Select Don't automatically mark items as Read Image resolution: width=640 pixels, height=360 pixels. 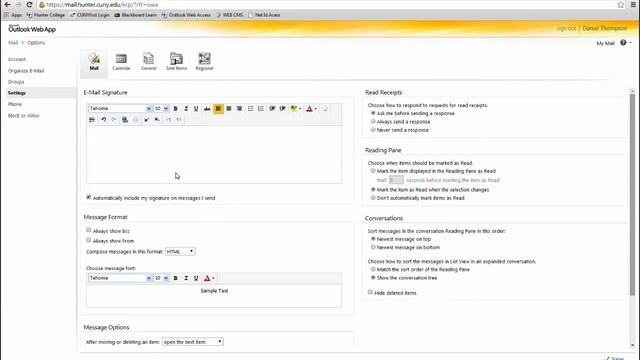[373, 198]
